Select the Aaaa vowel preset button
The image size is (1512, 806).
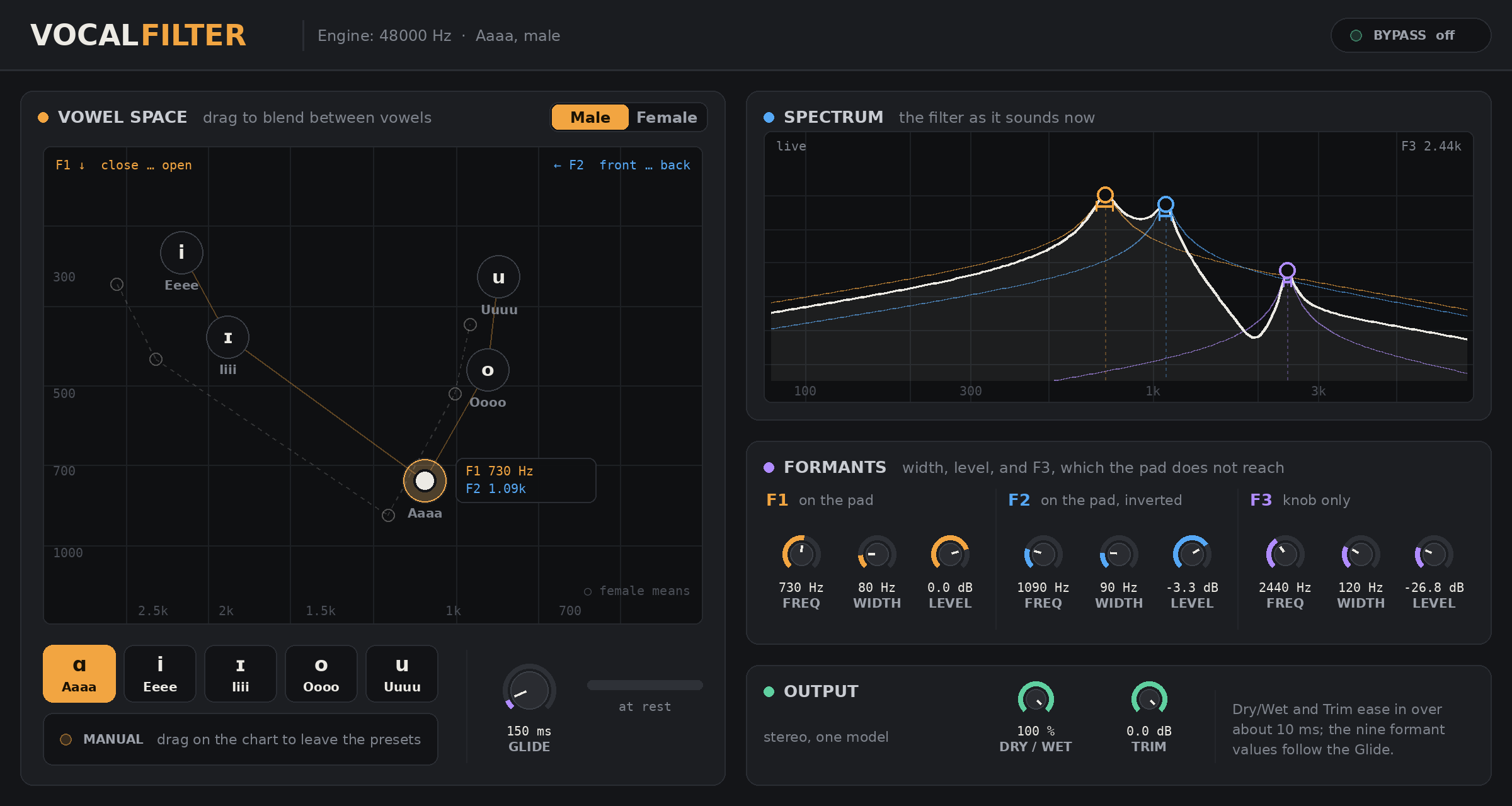(x=79, y=673)
